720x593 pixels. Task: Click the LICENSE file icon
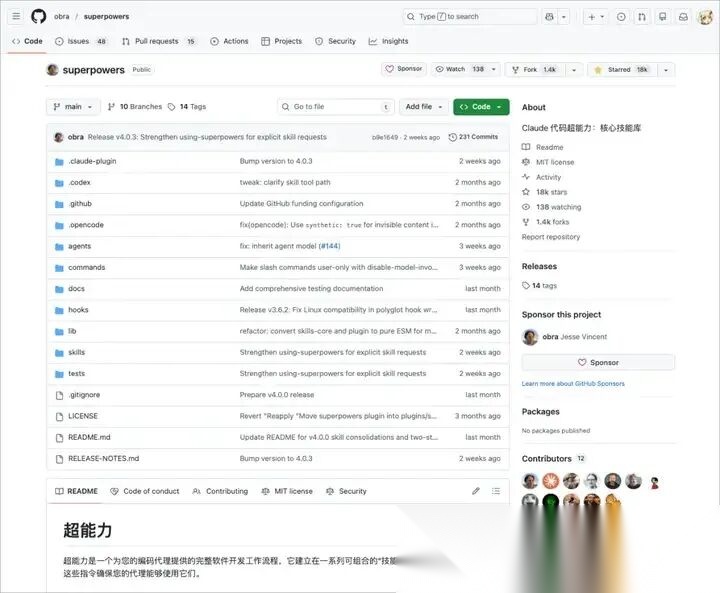59,417
